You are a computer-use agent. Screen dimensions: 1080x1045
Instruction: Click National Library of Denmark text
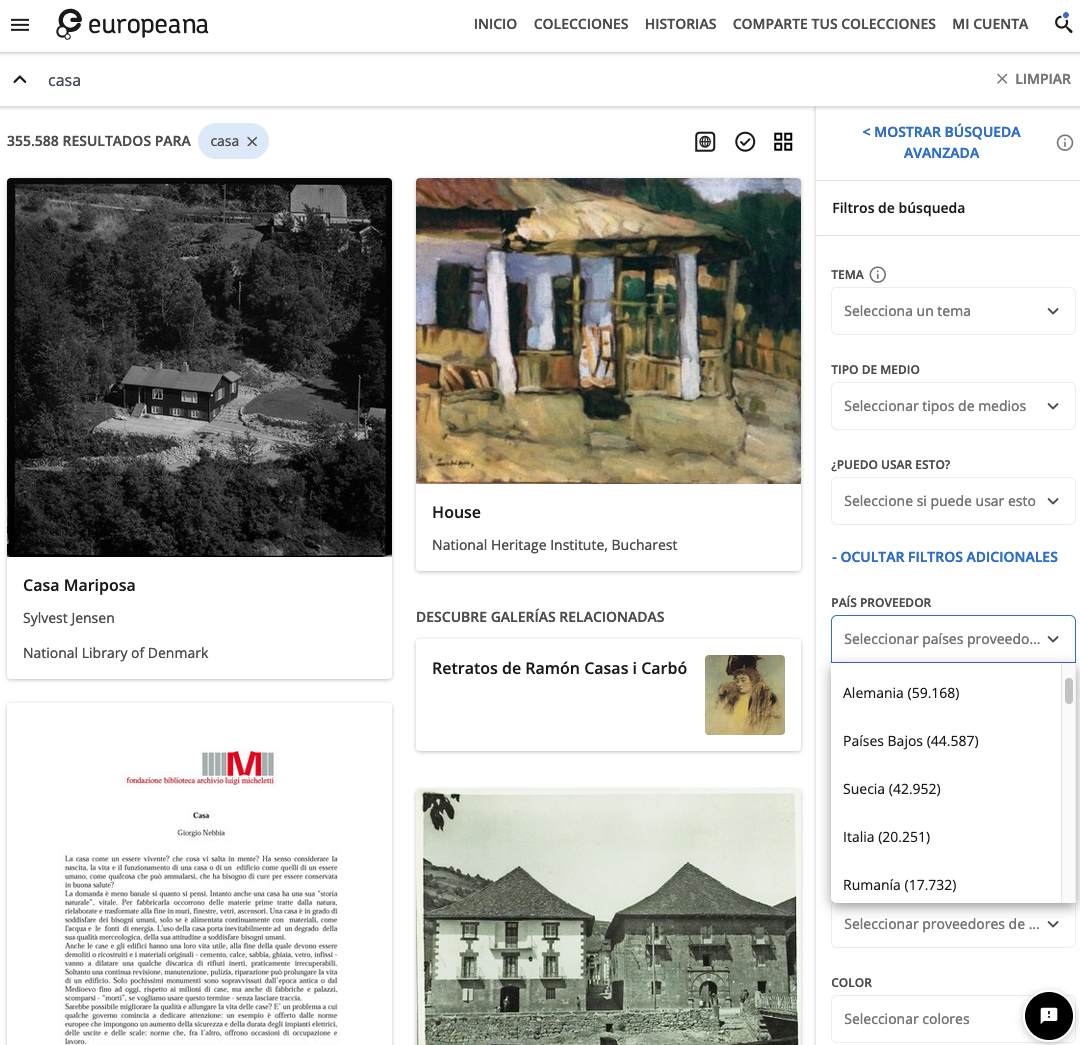[115, 653]
